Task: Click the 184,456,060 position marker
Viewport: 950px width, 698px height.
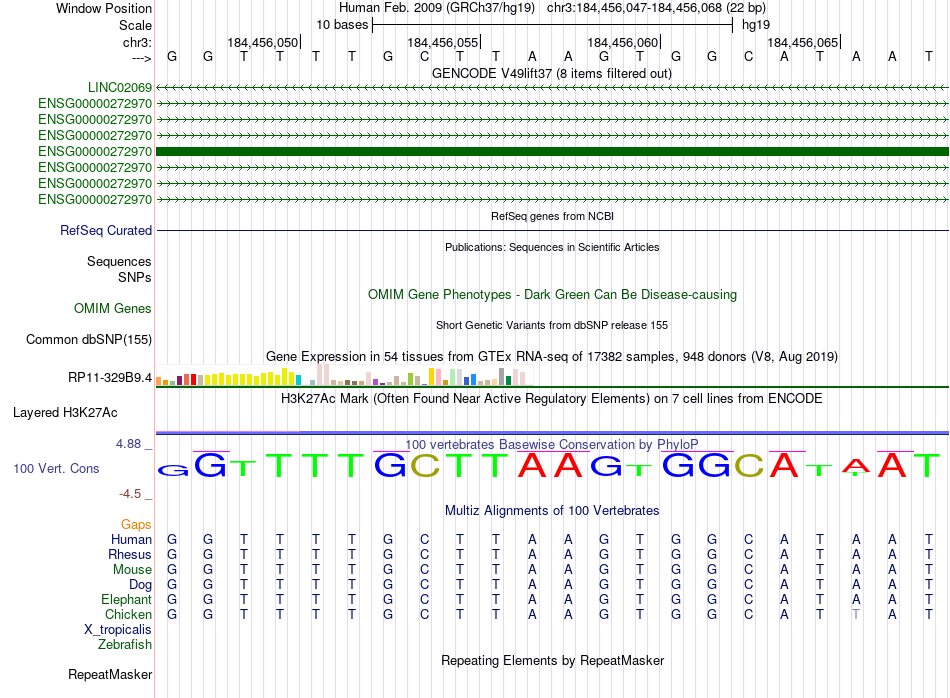Action: (x=623, y=43)
